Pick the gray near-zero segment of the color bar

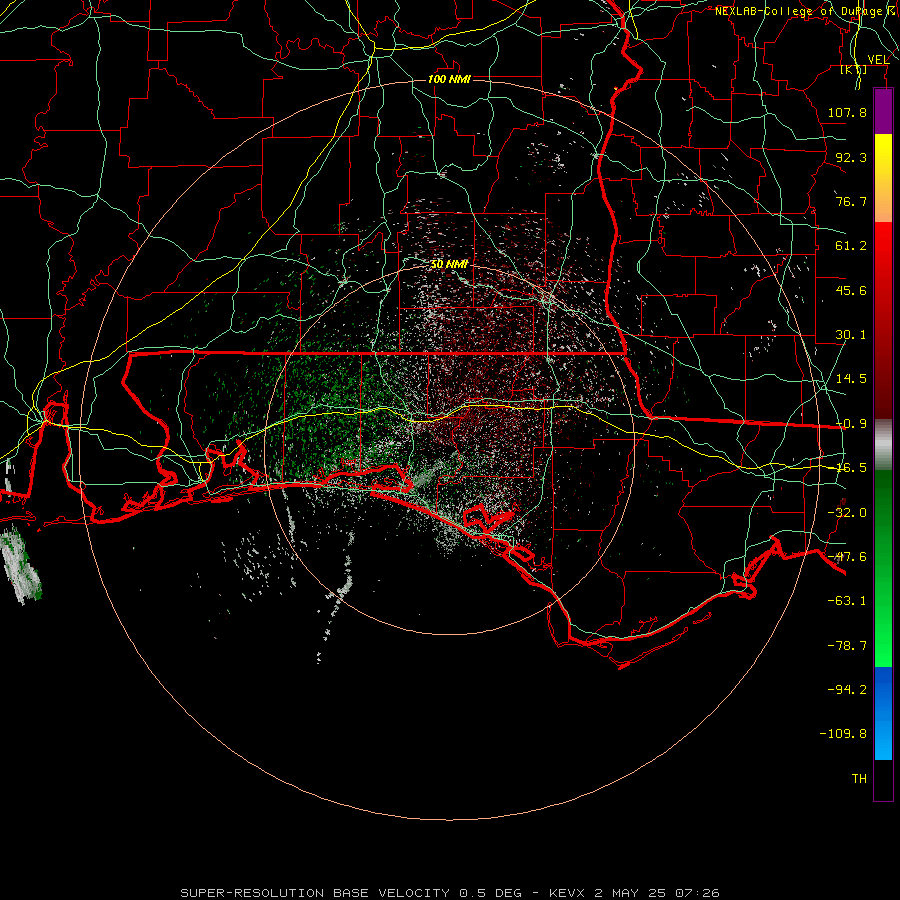883,444
